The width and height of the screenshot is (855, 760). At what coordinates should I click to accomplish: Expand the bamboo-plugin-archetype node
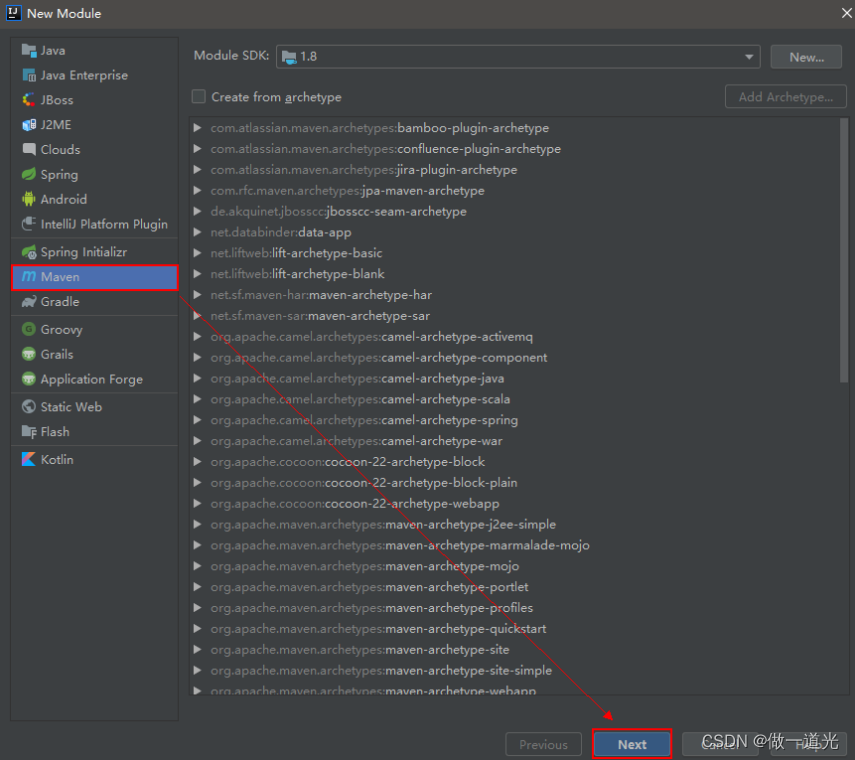197,128
